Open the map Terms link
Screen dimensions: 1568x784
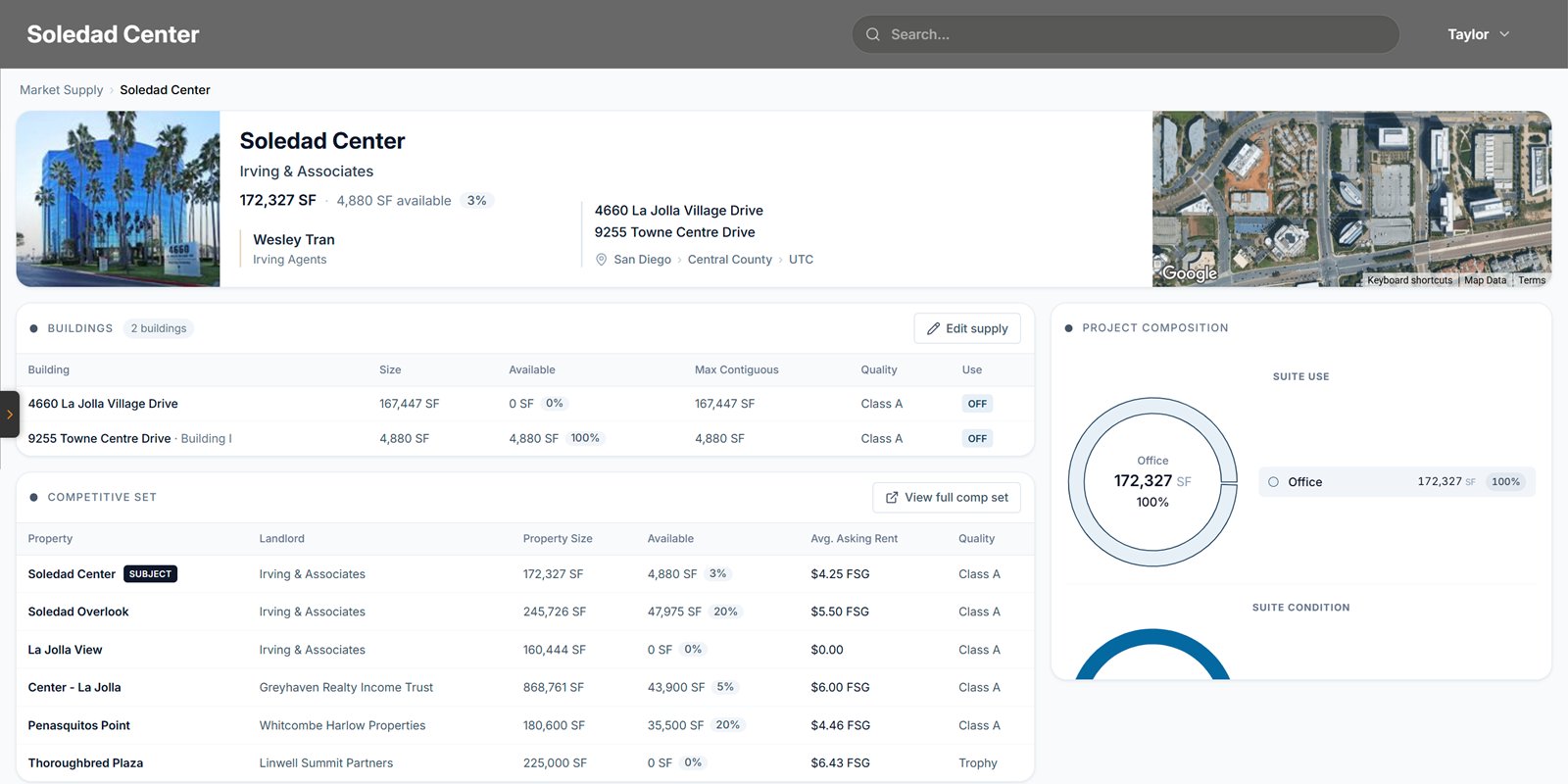(1532, 280)
